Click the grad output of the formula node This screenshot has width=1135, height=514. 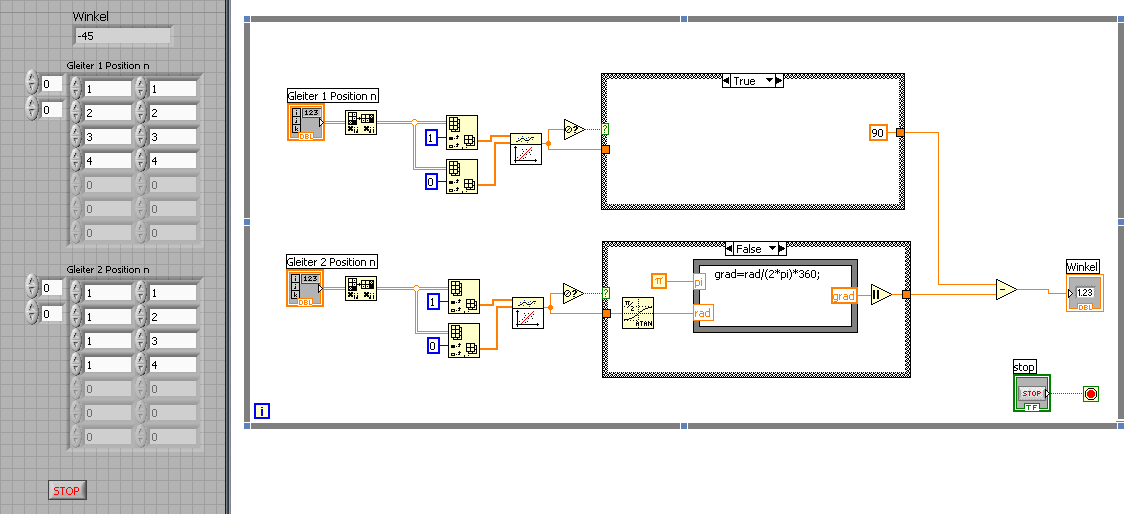[x=844, y=295]
